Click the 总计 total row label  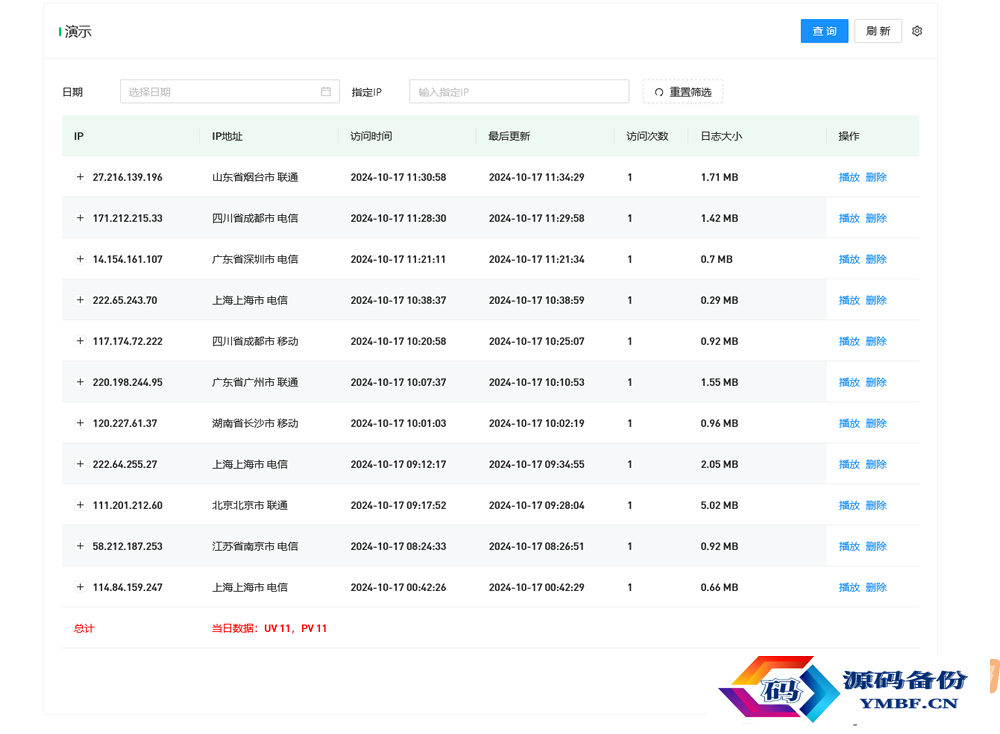click(x=84, y=628)
